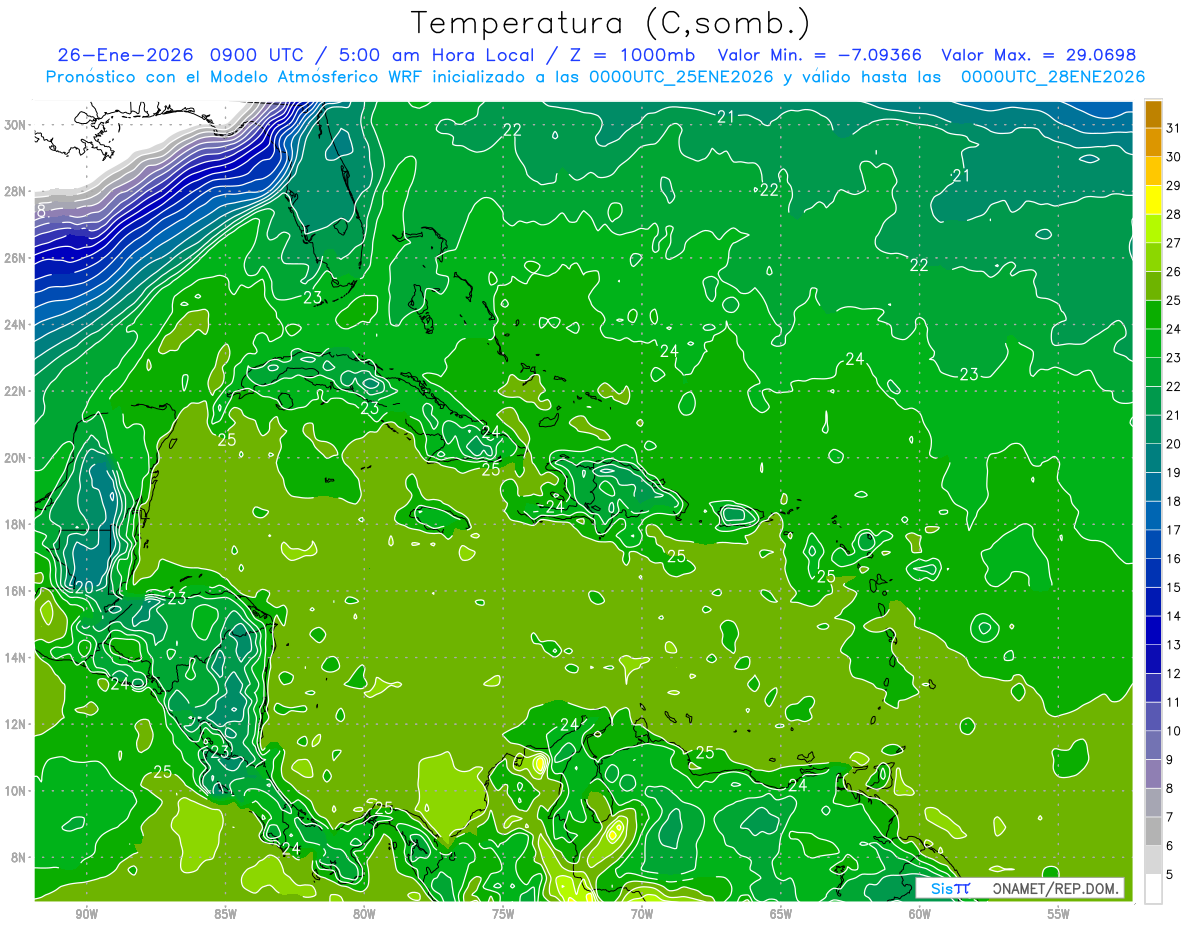The width and height of the screenshot is (1200, 927).
Task: Click legend value 5
Action: point(1170,875)
